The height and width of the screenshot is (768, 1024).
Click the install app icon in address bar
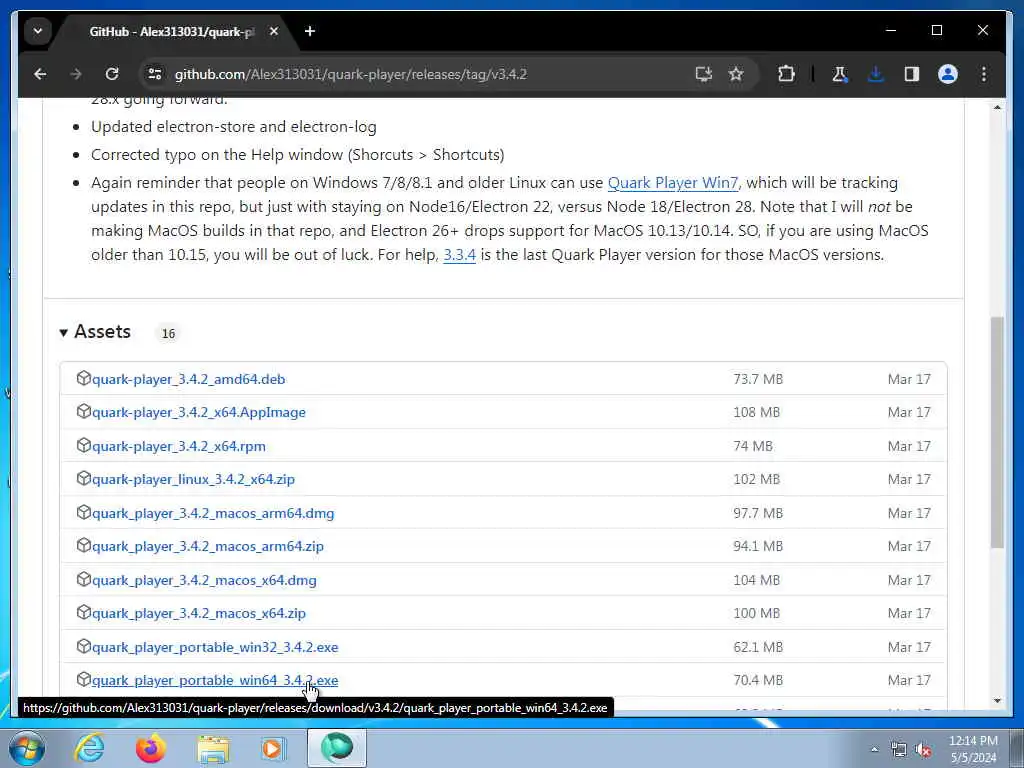click(703, 74)
